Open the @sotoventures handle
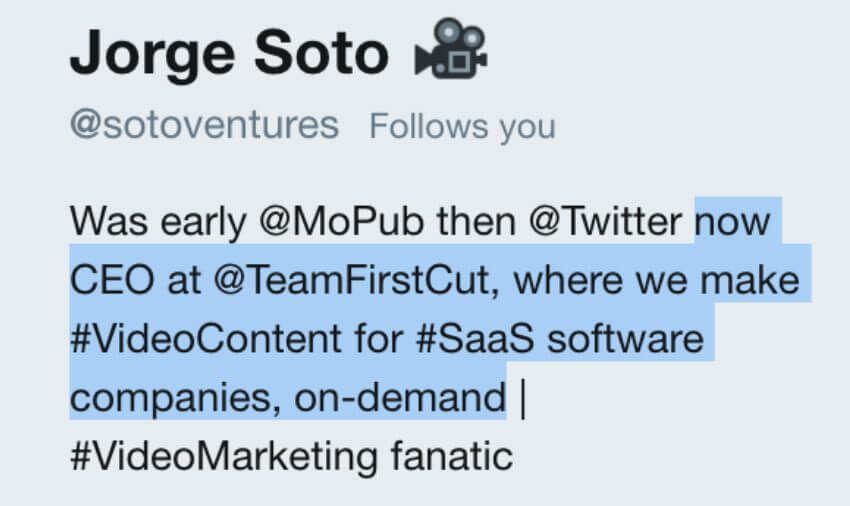The width and height of the screenshot is (850, 506). pyautogui.click(x=204, y=126)
